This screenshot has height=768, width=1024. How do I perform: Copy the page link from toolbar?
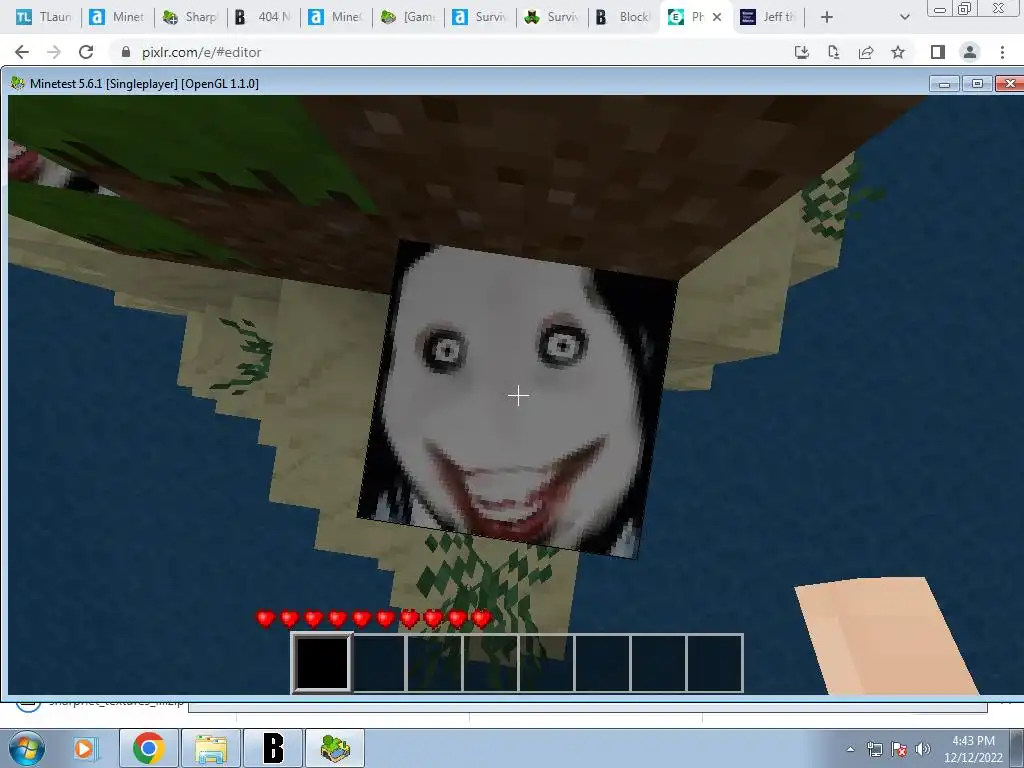(833, 52)
